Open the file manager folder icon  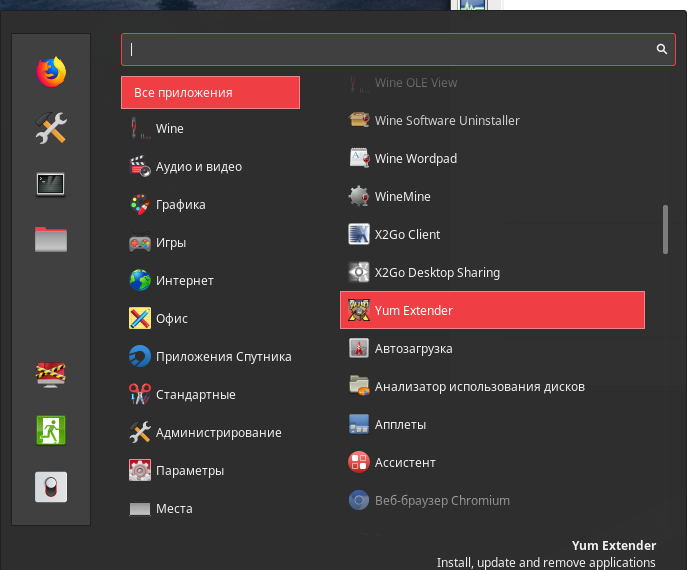point(51,239)
